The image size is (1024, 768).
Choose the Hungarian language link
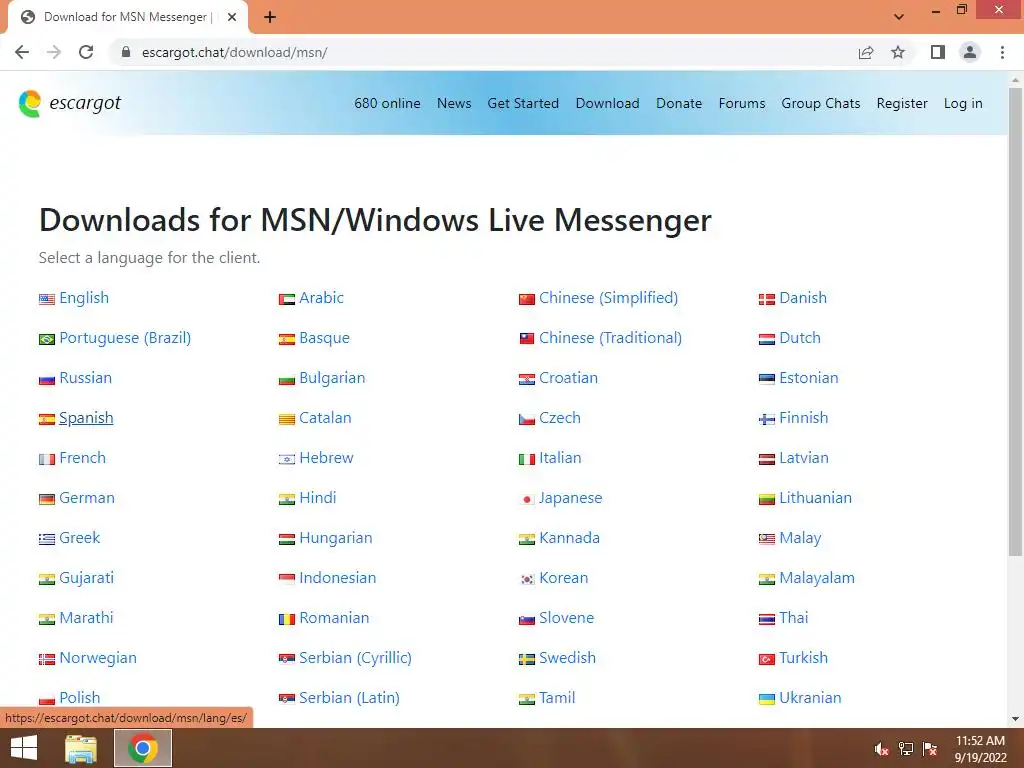click(336, 537)
